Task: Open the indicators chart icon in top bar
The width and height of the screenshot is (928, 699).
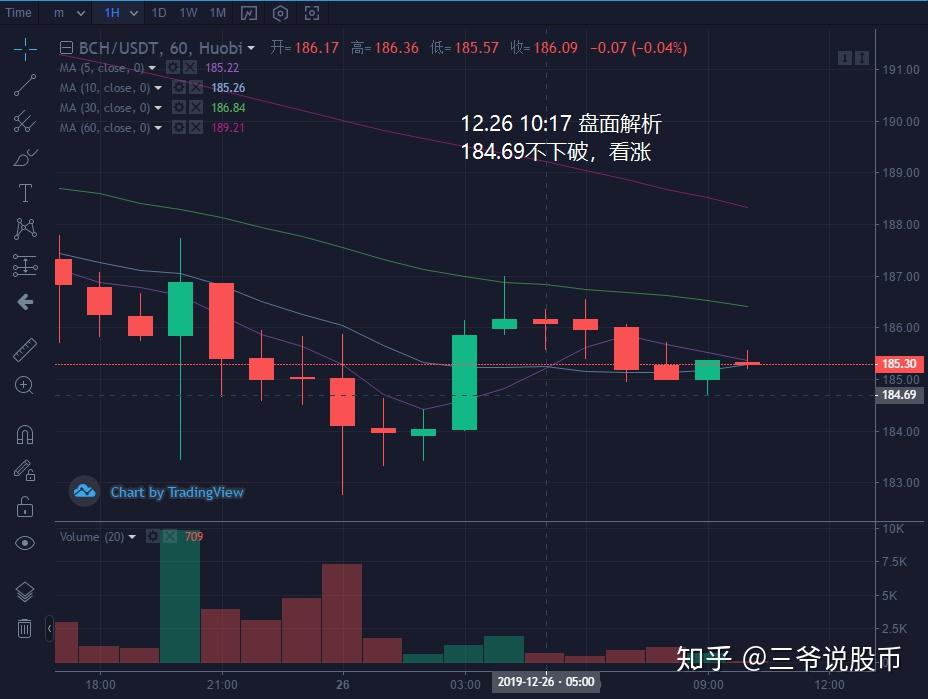Action: pyautogui.click(x=249, y=12)
